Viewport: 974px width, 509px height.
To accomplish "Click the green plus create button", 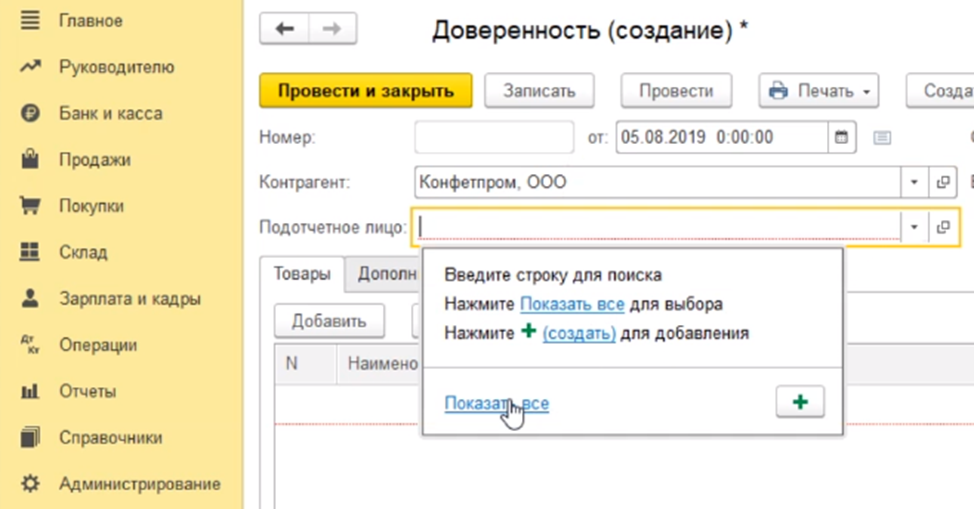I will click(x=800, y=402).
